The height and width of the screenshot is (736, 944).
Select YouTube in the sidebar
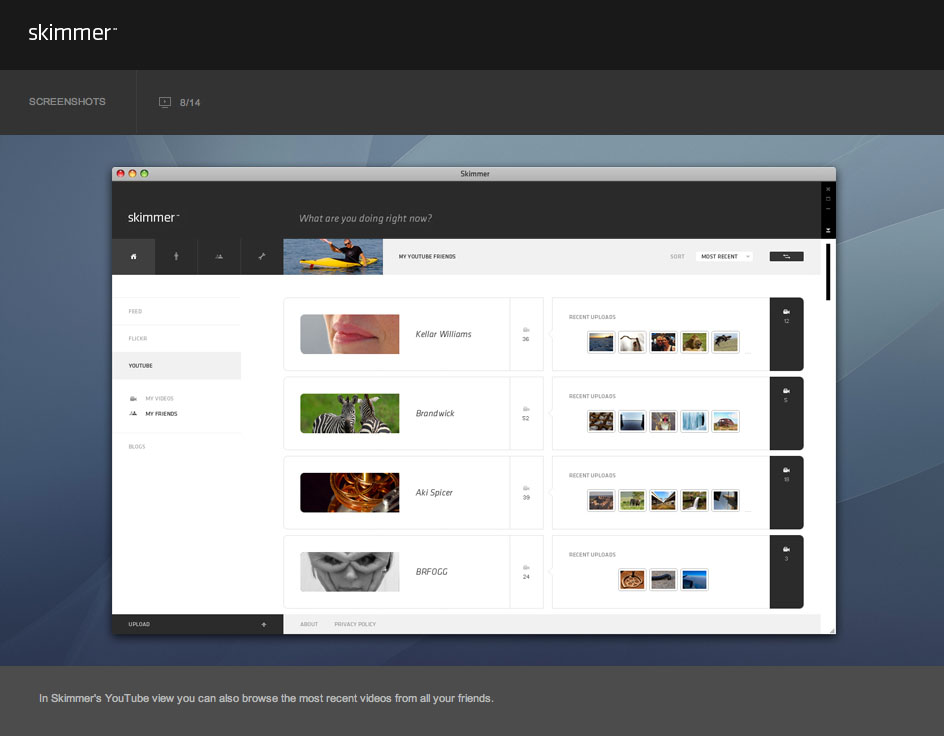click(x=177, y=365)
